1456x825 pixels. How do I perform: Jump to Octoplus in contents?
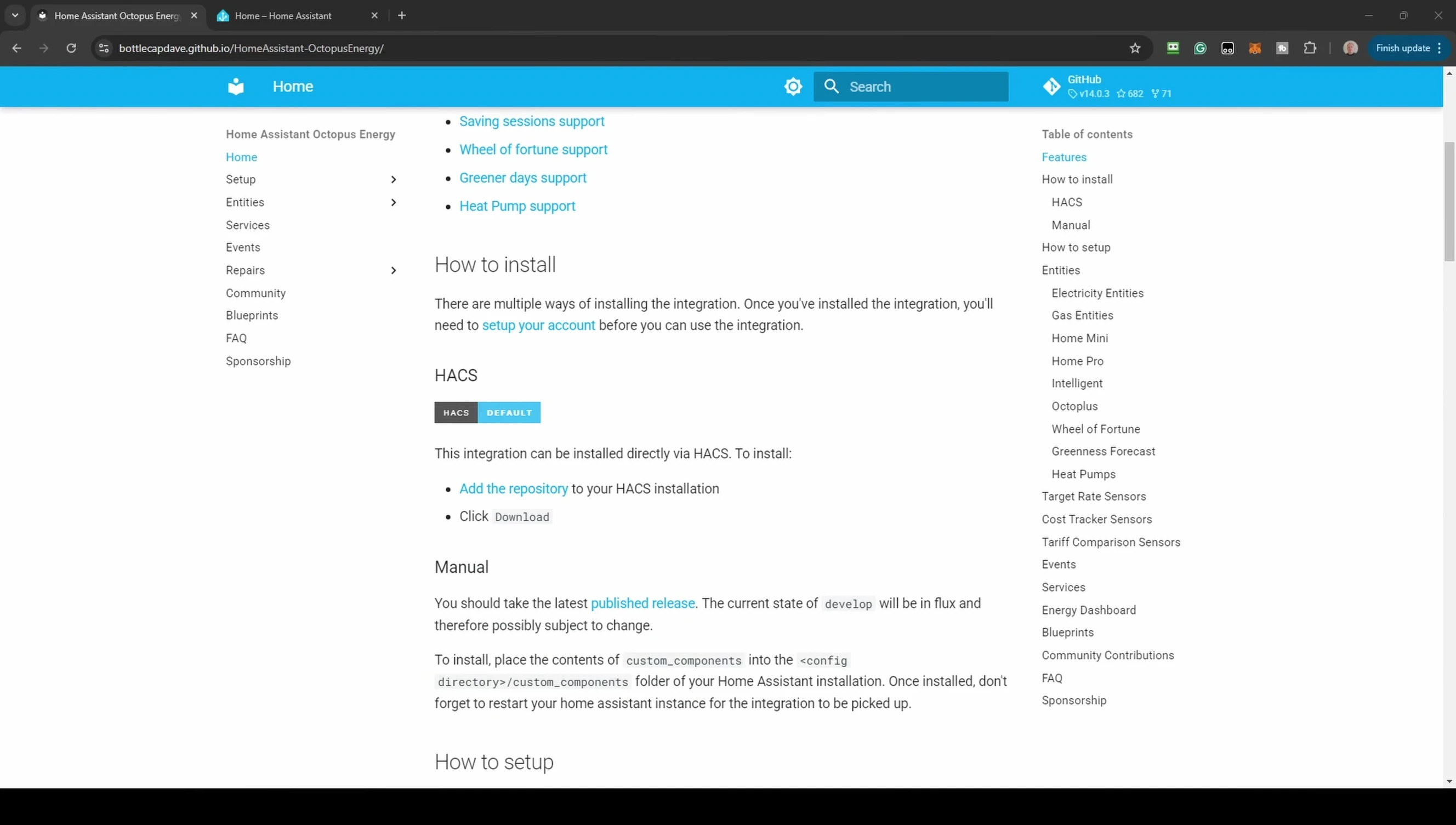(1074, 406)
